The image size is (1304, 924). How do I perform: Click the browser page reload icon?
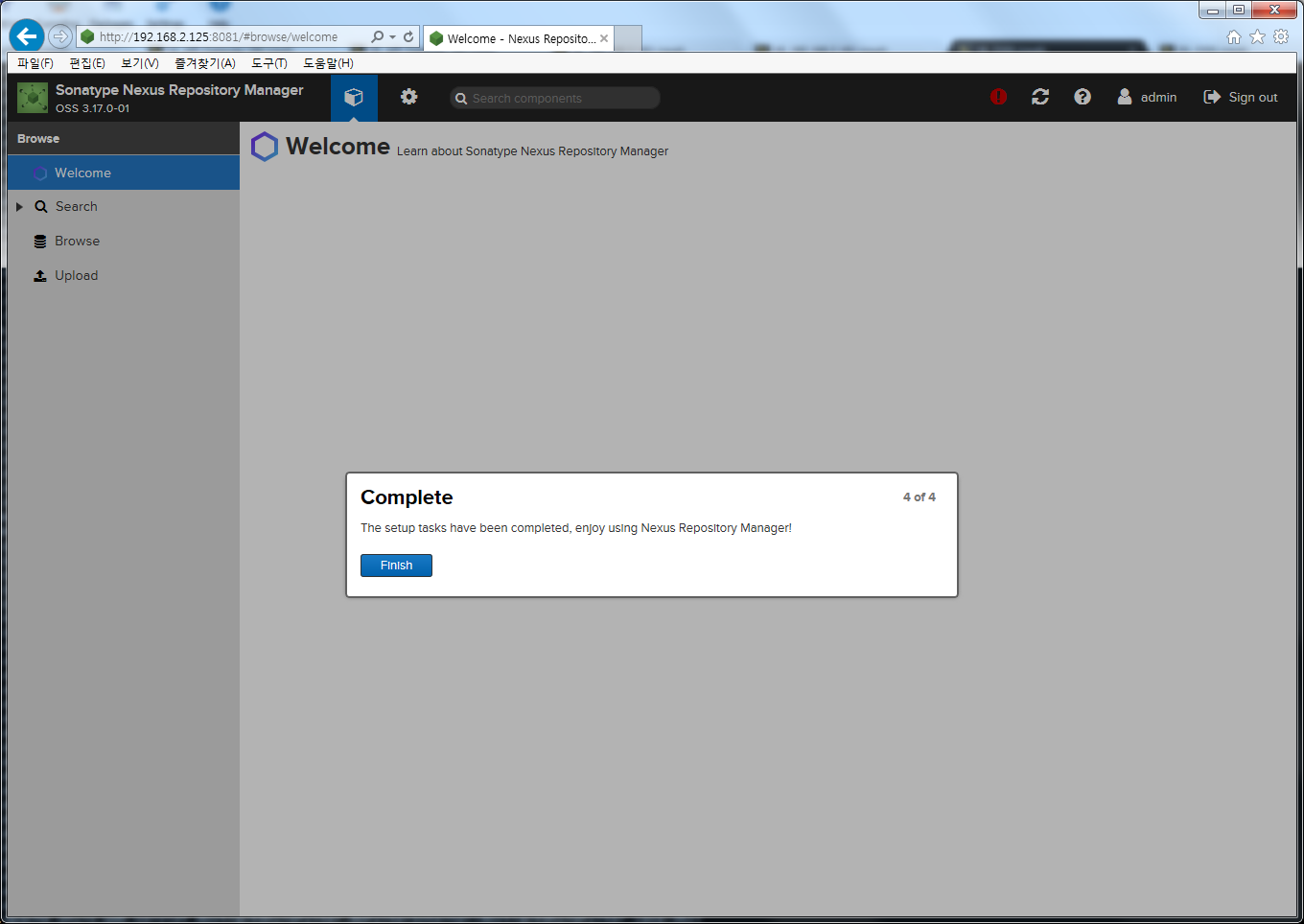(408, 36)
